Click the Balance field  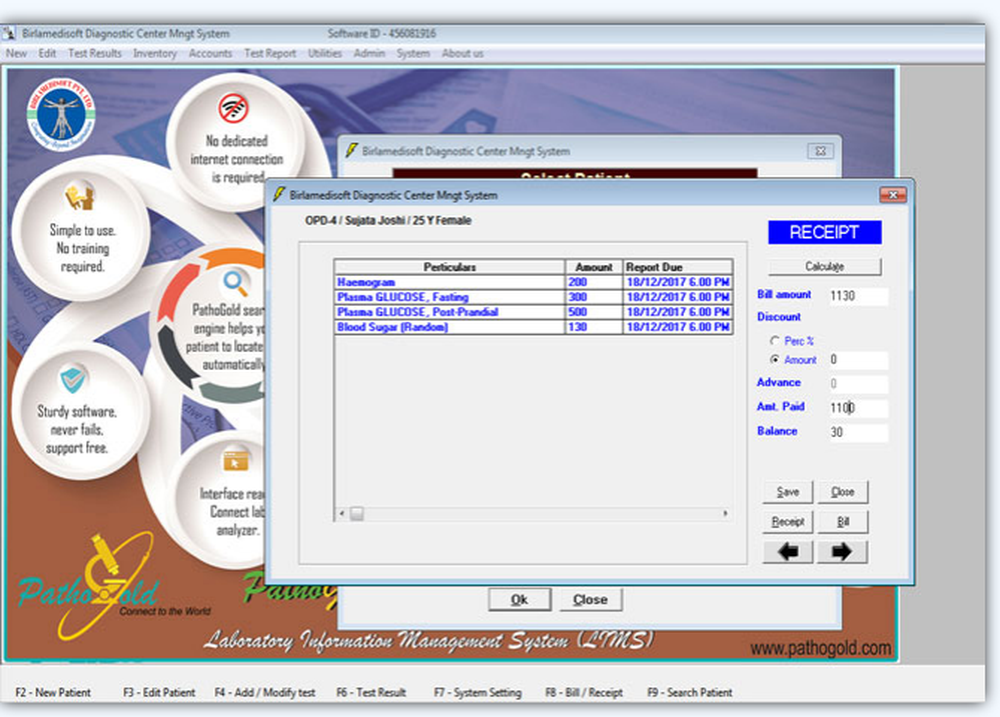858,432
